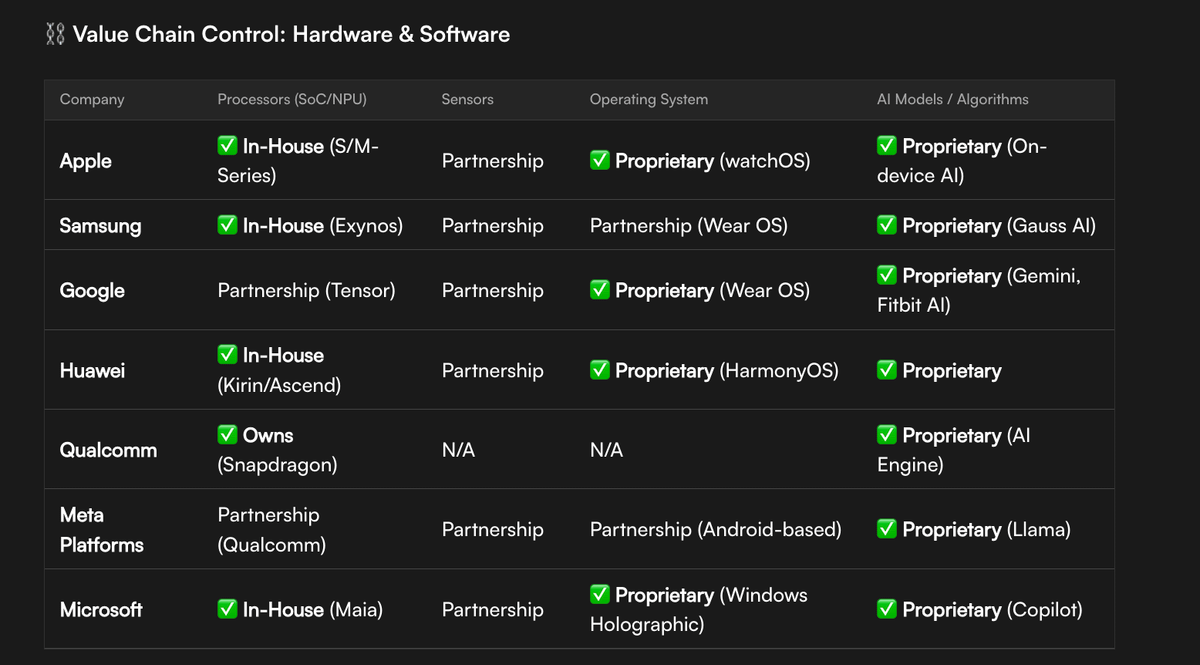The width and height of the screenshot is (1200, 665).
Task: Select the Huawei company cell
Action: [x=92, y=371]
